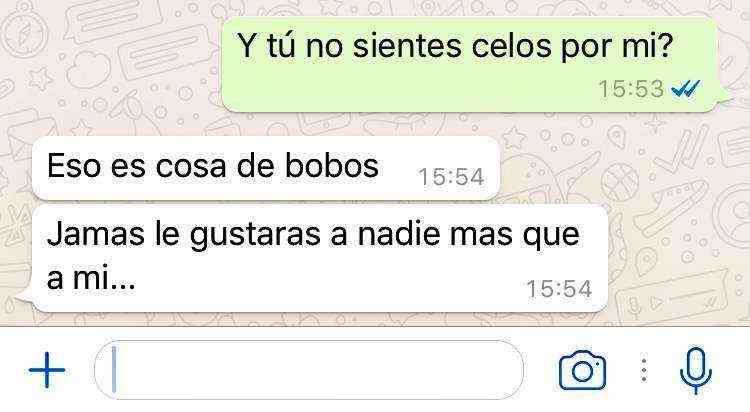Image resolution: width=750 pixels, height=412 pixels.
Task: Select the "Eso es cosa de bobos" message
Action: point(266,168)
